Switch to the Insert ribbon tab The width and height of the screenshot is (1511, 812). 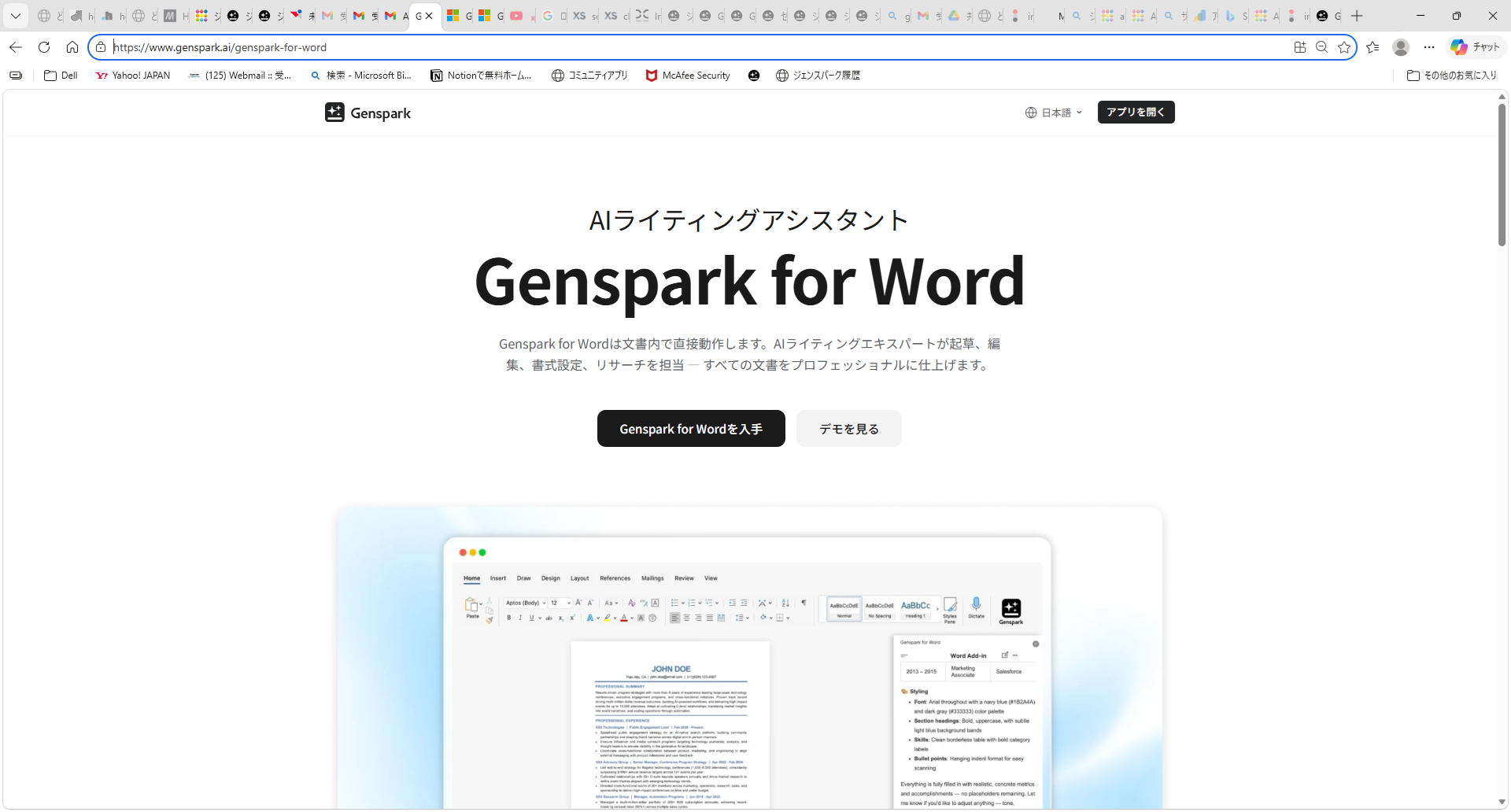pyautogui.click(x=497, y=578)
